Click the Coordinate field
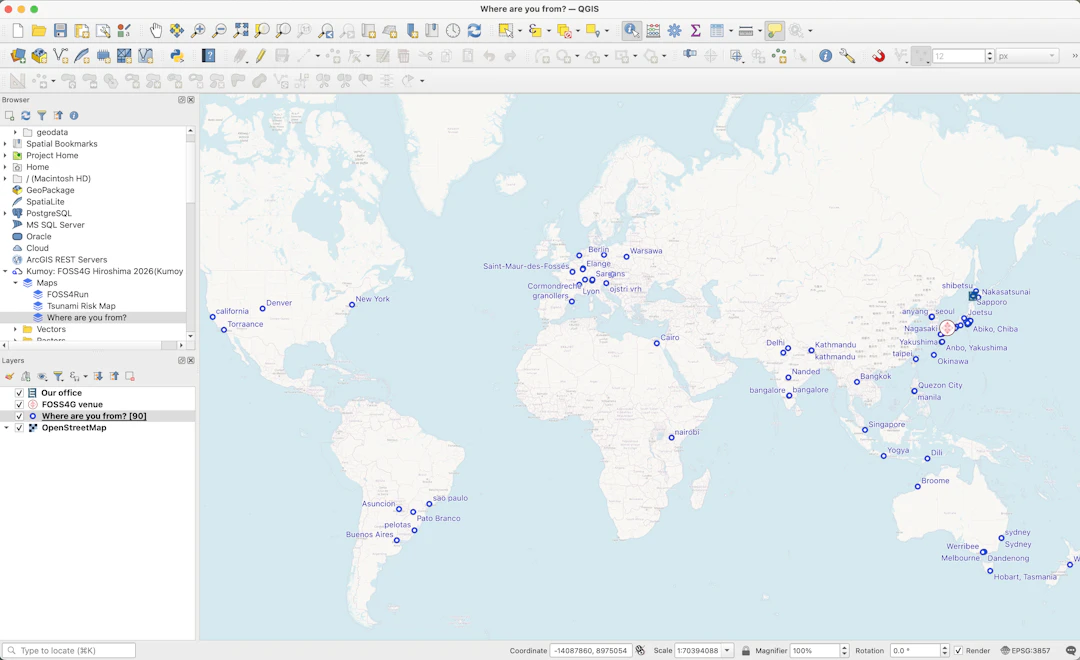The image size is (1080, 660). tap(591, 650)
